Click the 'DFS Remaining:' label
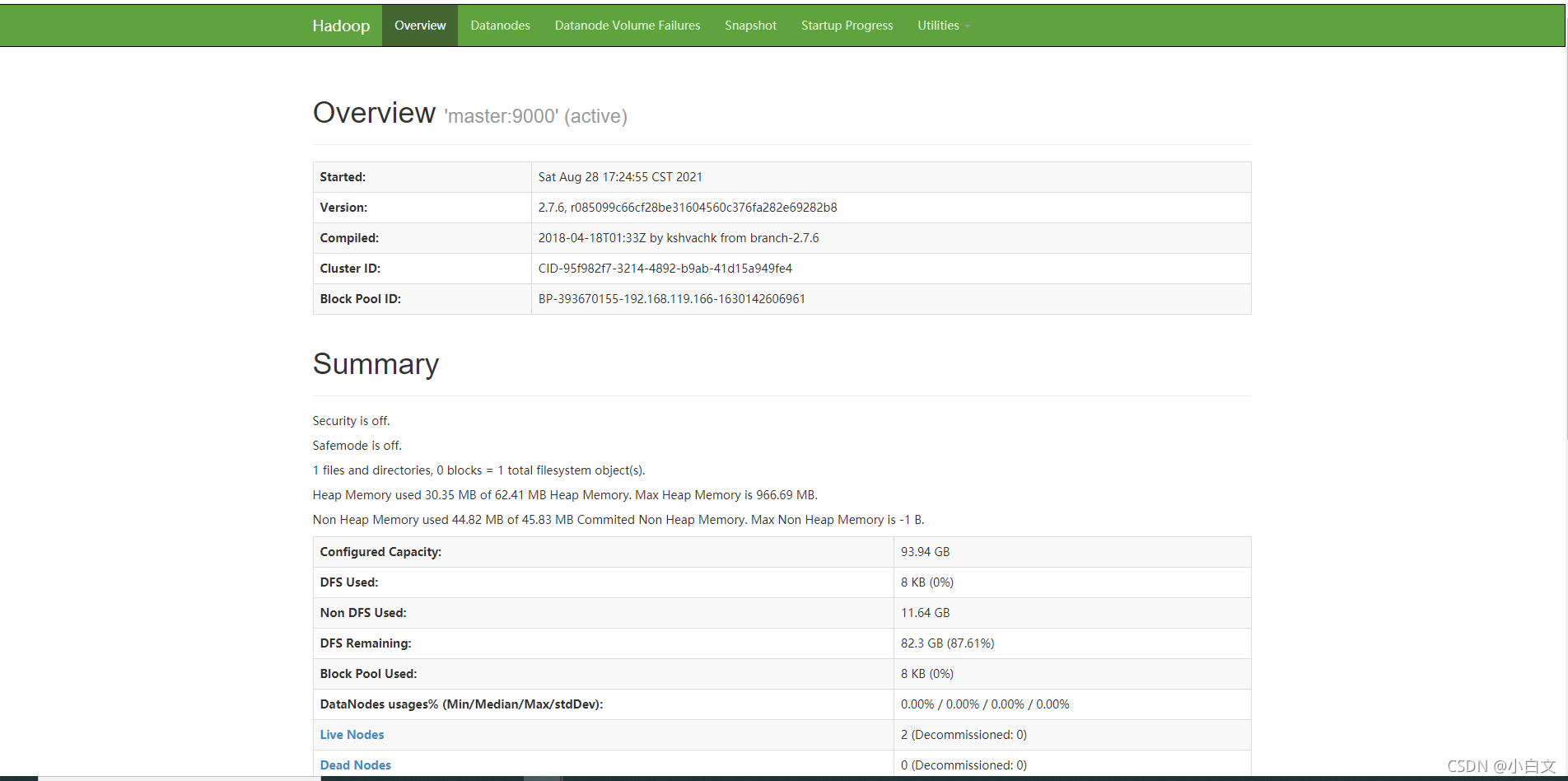 click(366, 643)
